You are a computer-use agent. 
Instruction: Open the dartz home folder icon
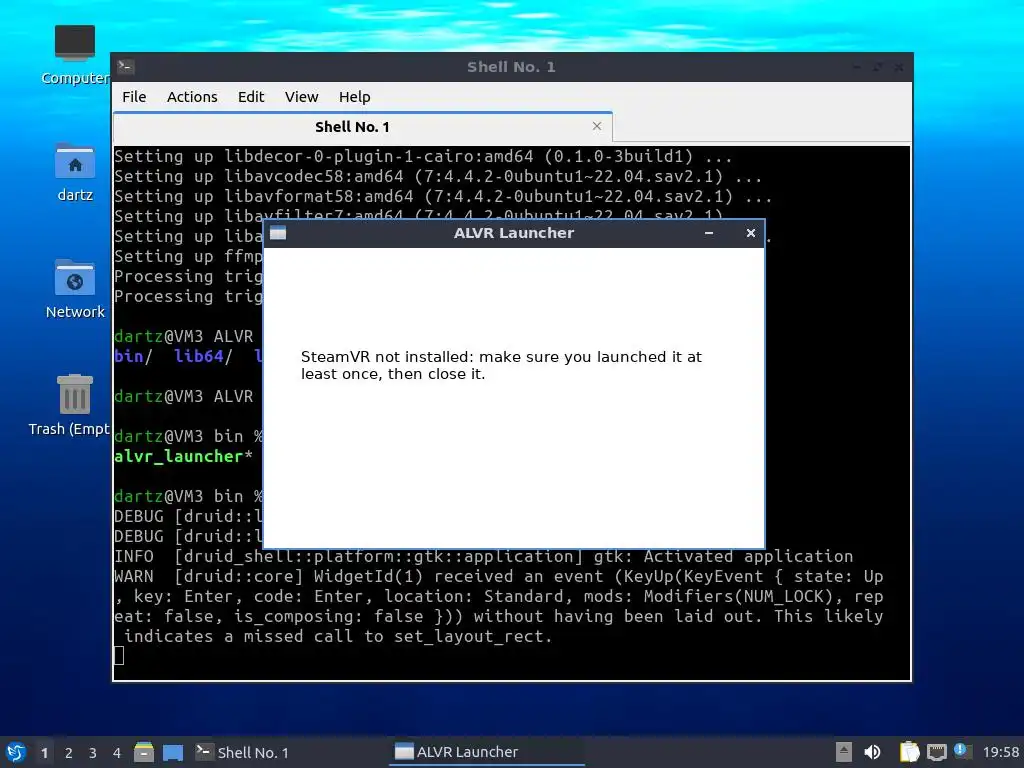74,172
